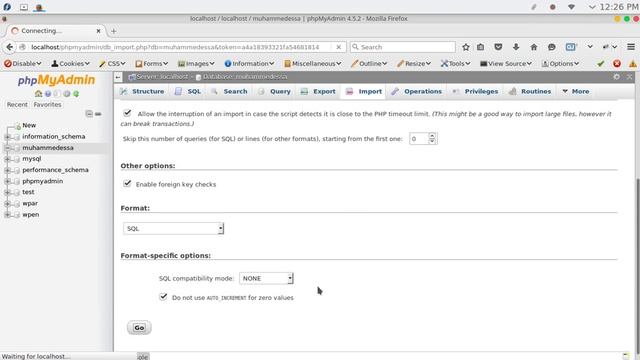Screen dimensions: 640x360
Task: Increase the skip queries number stepper
Action: [432, 136]
